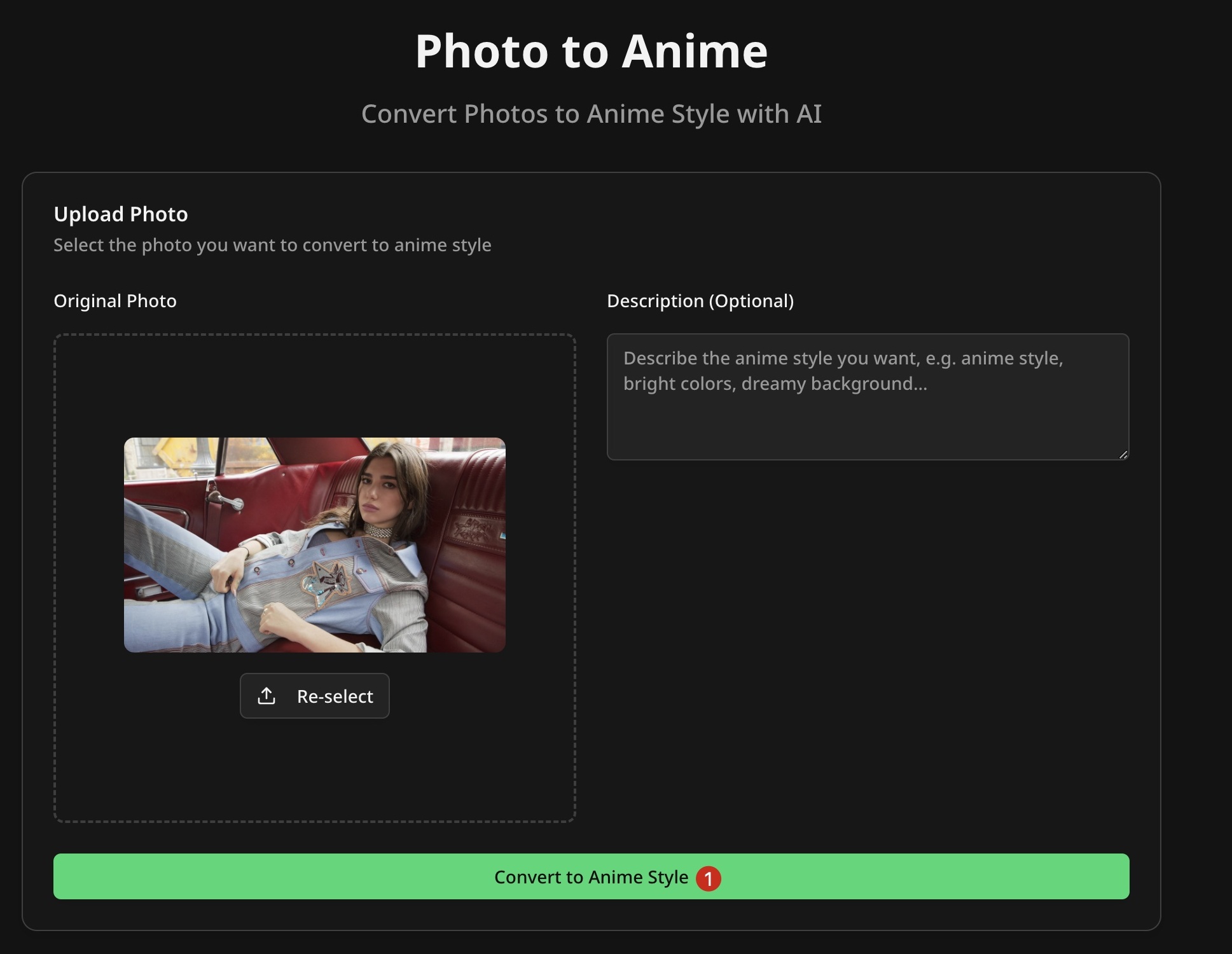Screen dimensions: 1232x954
Task: Click the blank panel area under the description box
Action: [x=868, y=636]
